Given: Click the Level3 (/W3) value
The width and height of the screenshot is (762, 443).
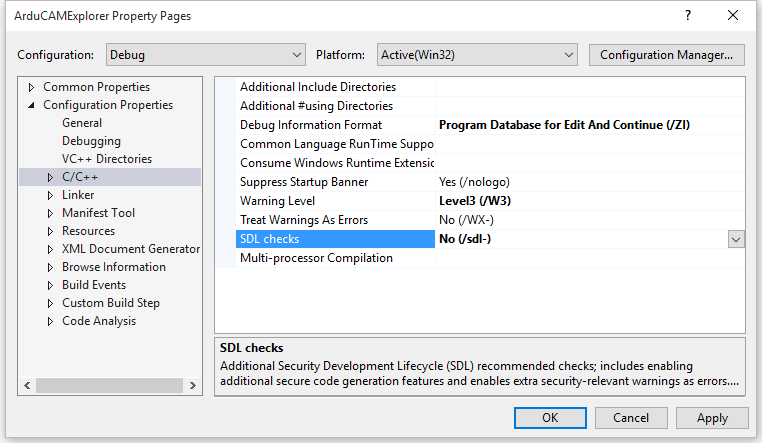Looking at the screenshot, I should pos(475,201).
